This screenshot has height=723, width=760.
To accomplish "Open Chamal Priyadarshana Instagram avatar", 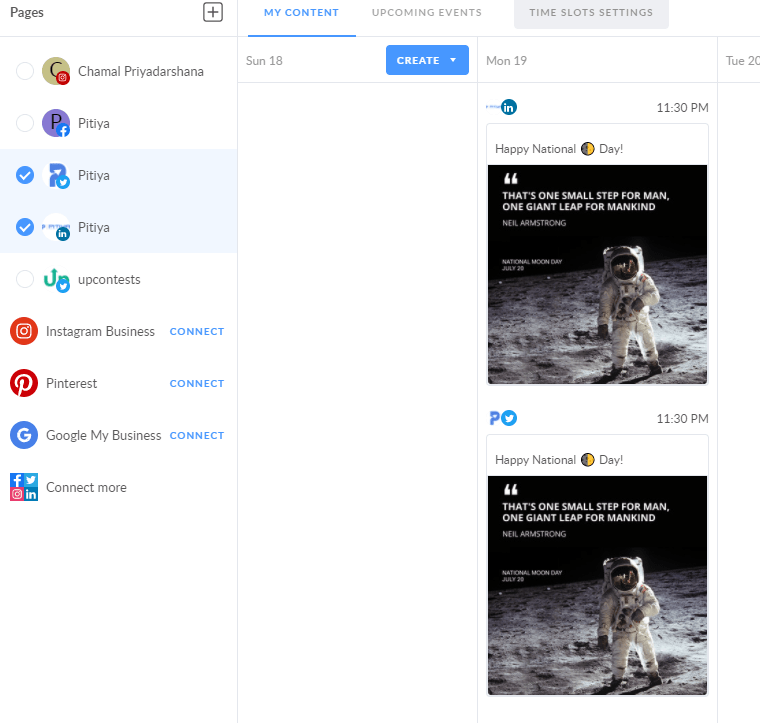I will [56, 71].
